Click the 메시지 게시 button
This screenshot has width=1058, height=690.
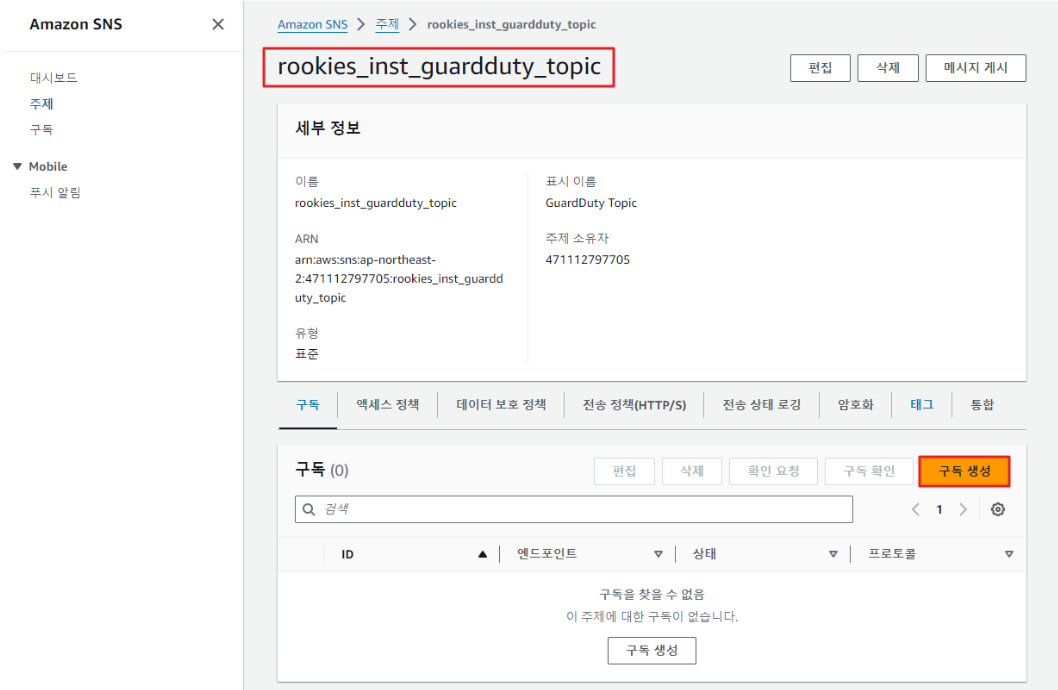pos(976,67)
